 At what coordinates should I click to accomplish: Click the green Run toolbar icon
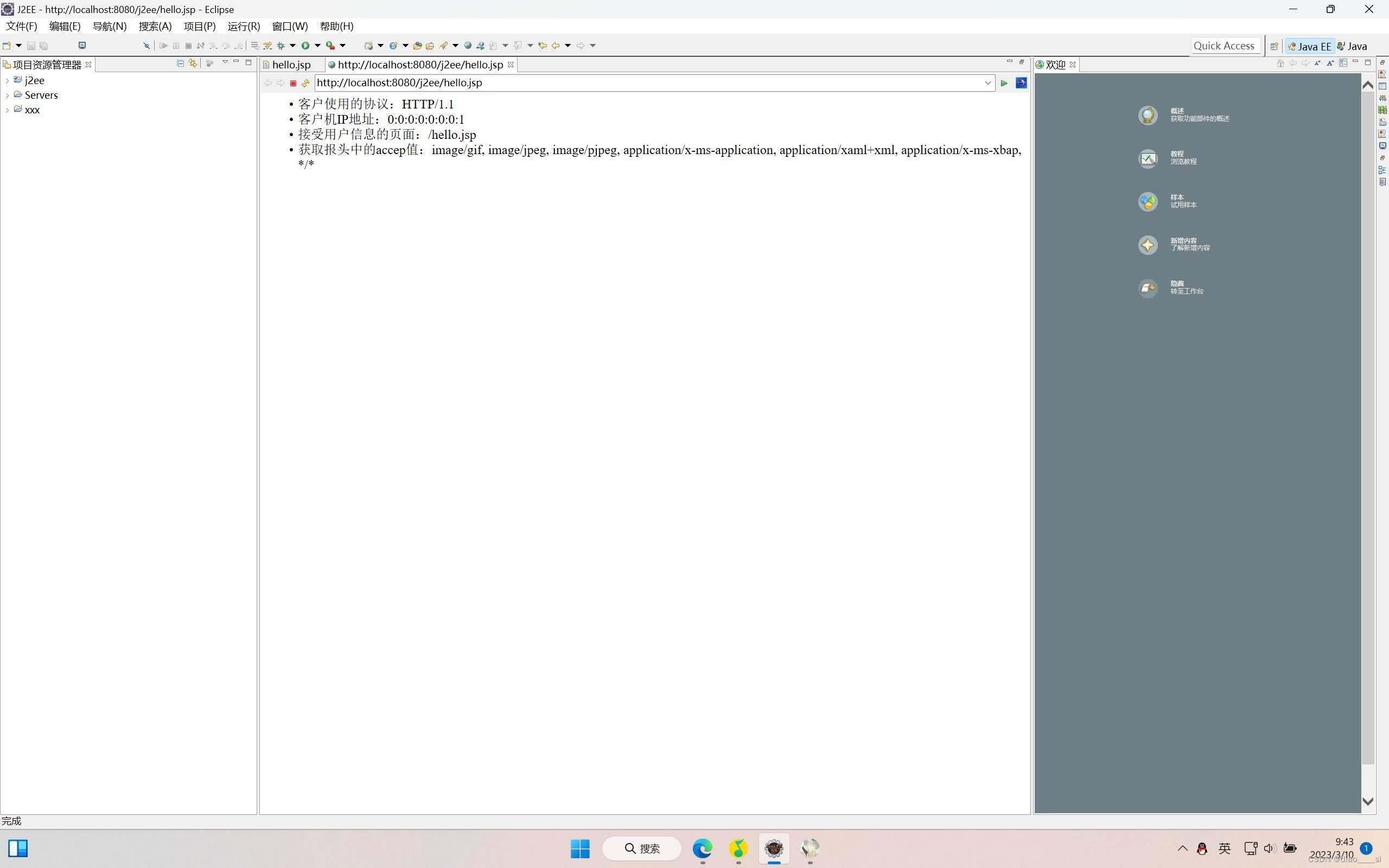click(305, 46)
